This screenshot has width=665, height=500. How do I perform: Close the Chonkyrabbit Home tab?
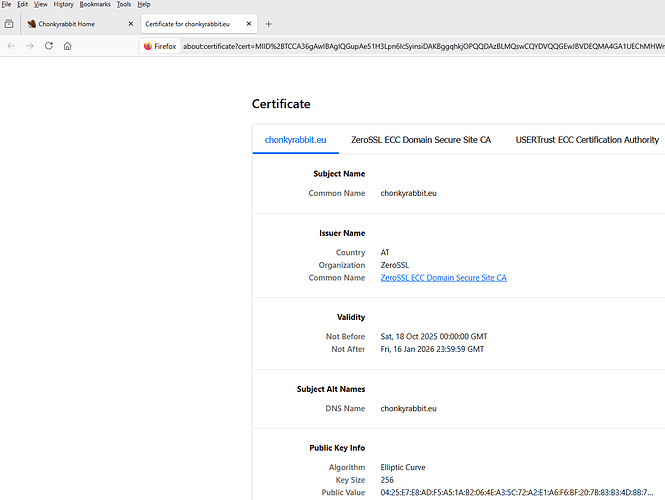coord(130,23)
